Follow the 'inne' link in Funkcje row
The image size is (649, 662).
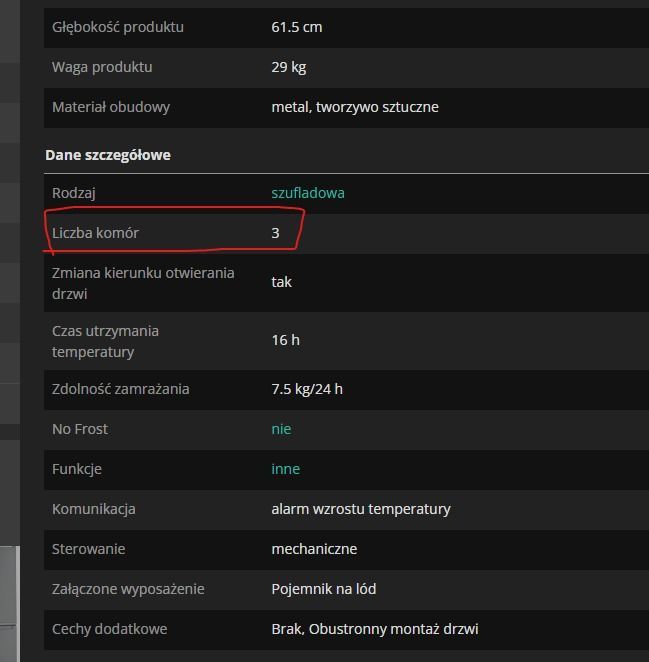[285, 469]
